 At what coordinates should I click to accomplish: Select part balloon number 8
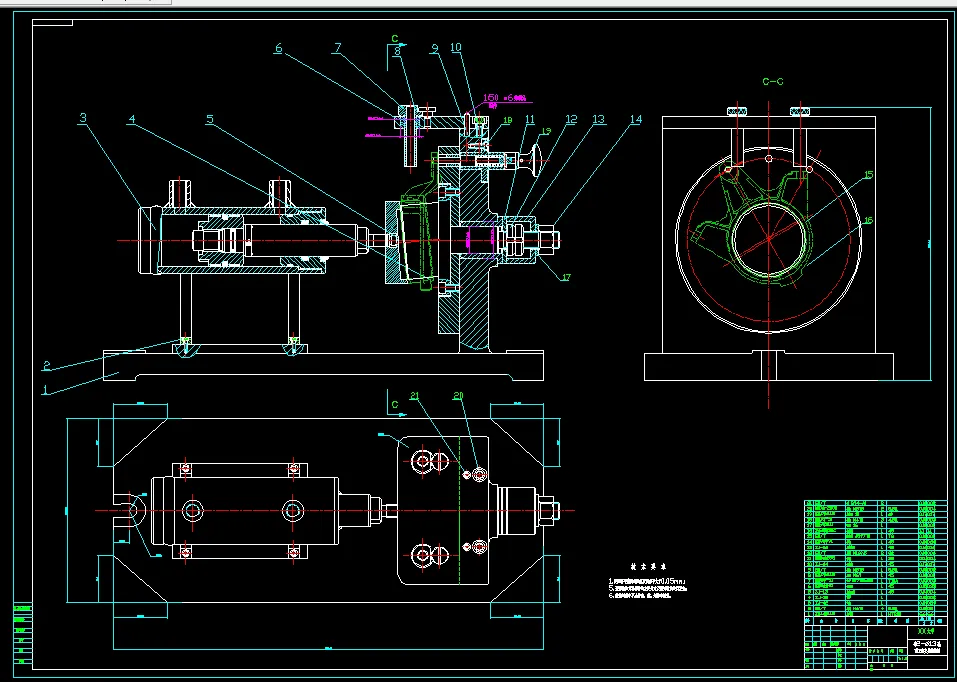coord(397,51)
